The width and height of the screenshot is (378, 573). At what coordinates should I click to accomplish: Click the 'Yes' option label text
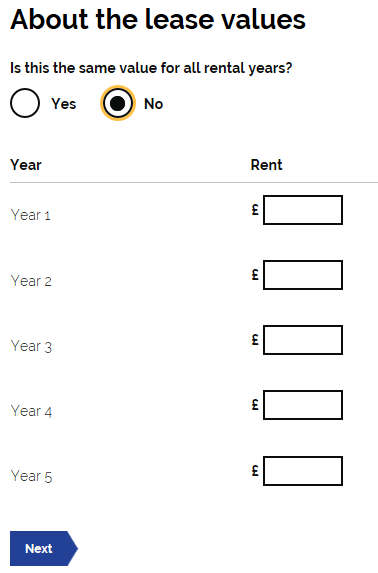tap(64, 104)
